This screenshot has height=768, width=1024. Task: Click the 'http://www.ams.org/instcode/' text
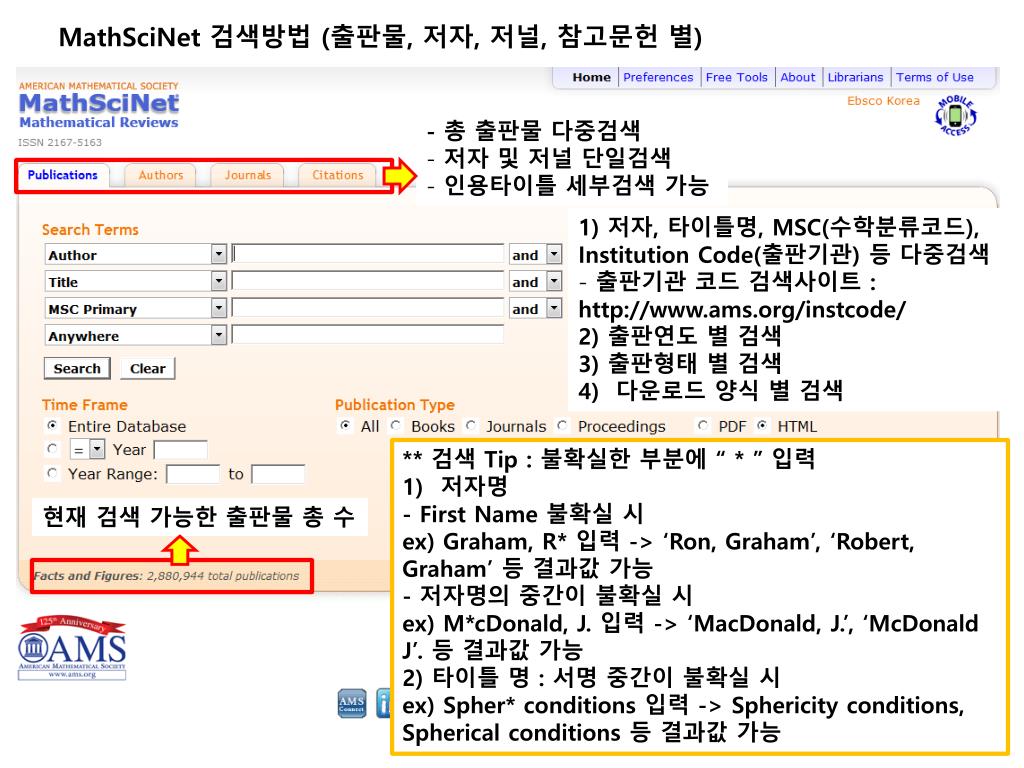coord(742,310)
